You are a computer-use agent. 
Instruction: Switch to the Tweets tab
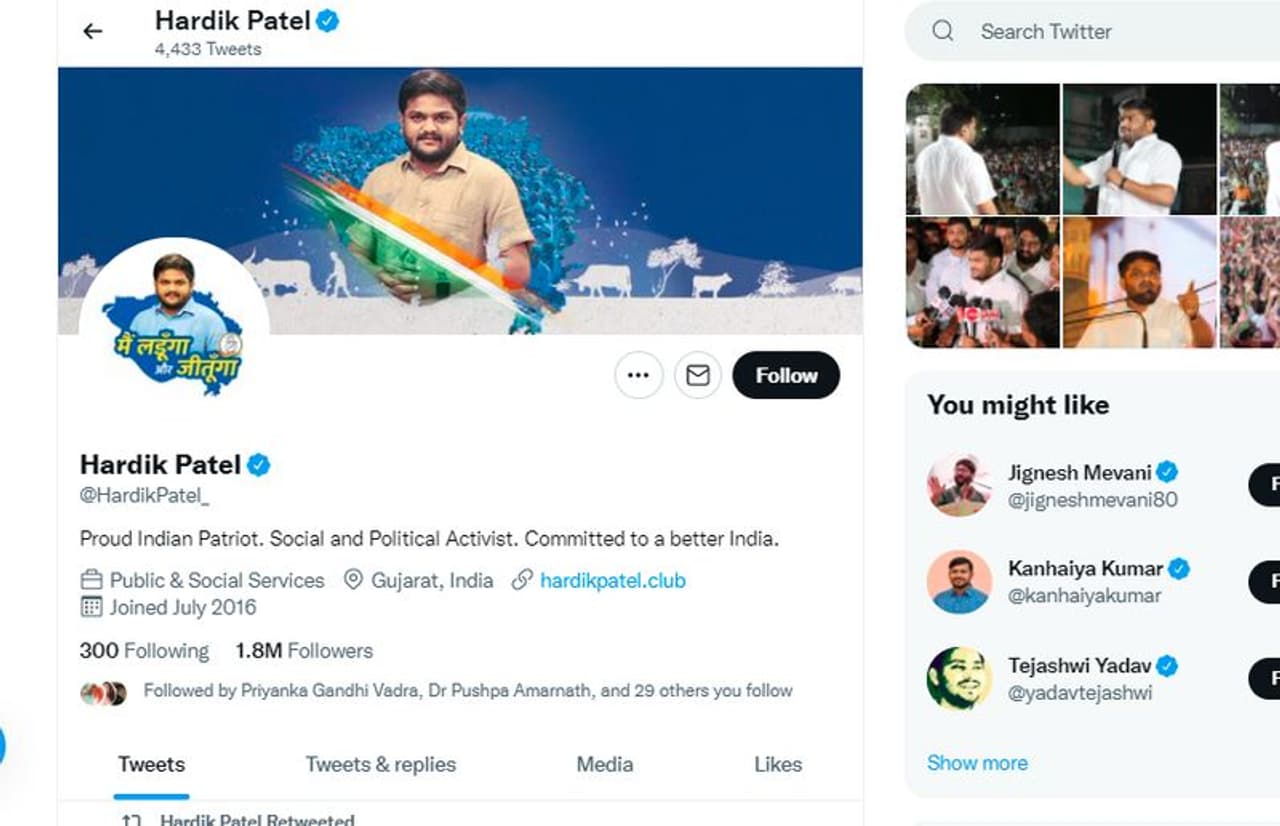[x=152, y=765]
